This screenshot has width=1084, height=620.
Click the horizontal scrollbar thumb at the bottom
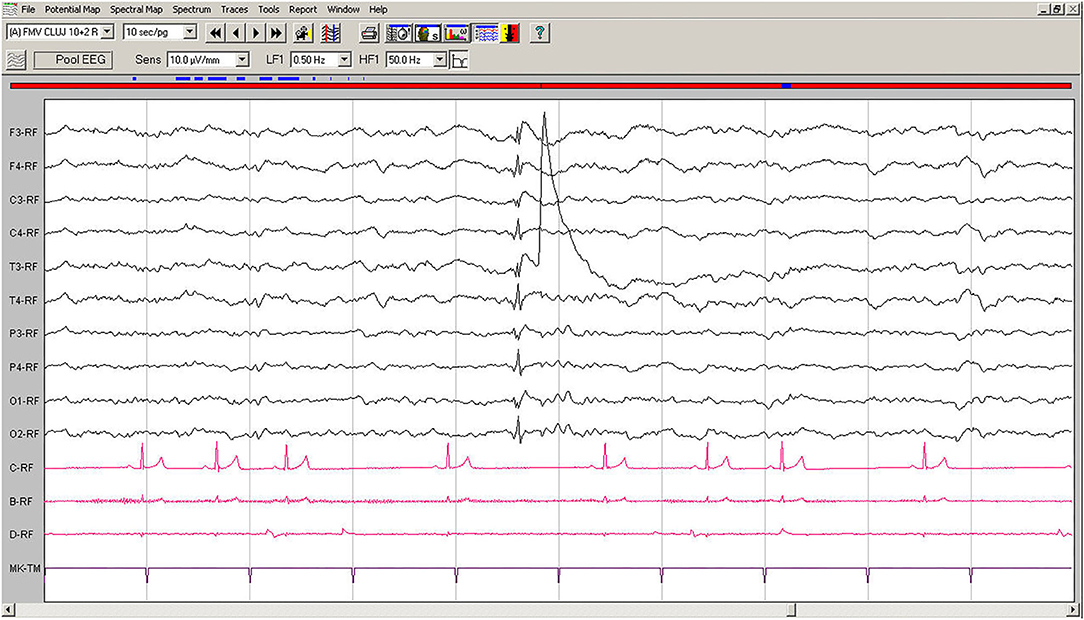[x=791, y=610]
